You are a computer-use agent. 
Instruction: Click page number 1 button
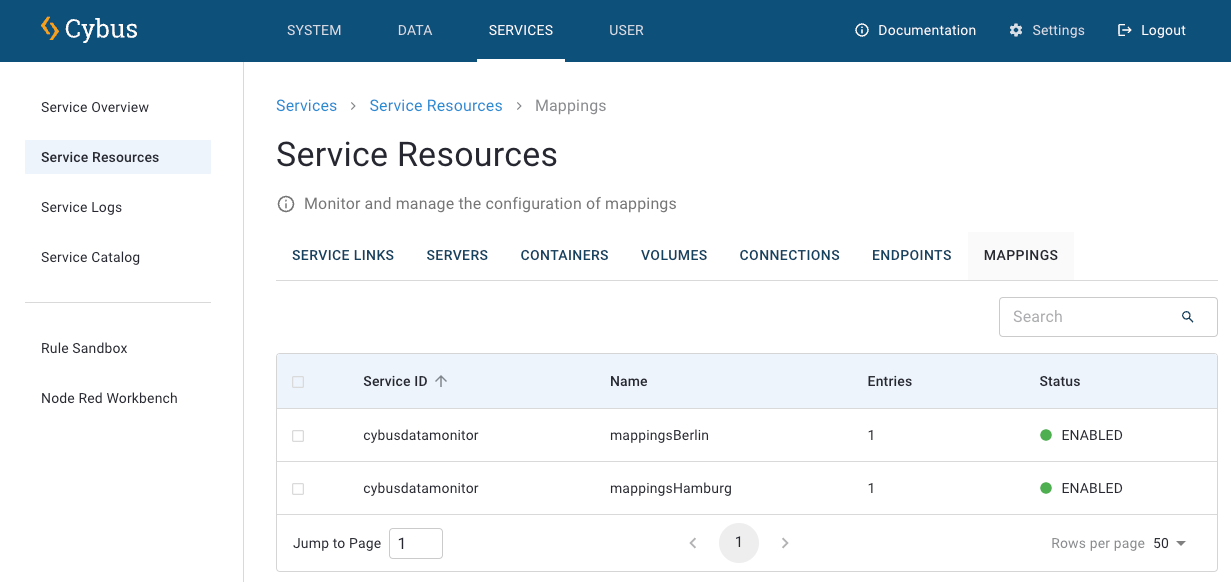pos(739,543)
